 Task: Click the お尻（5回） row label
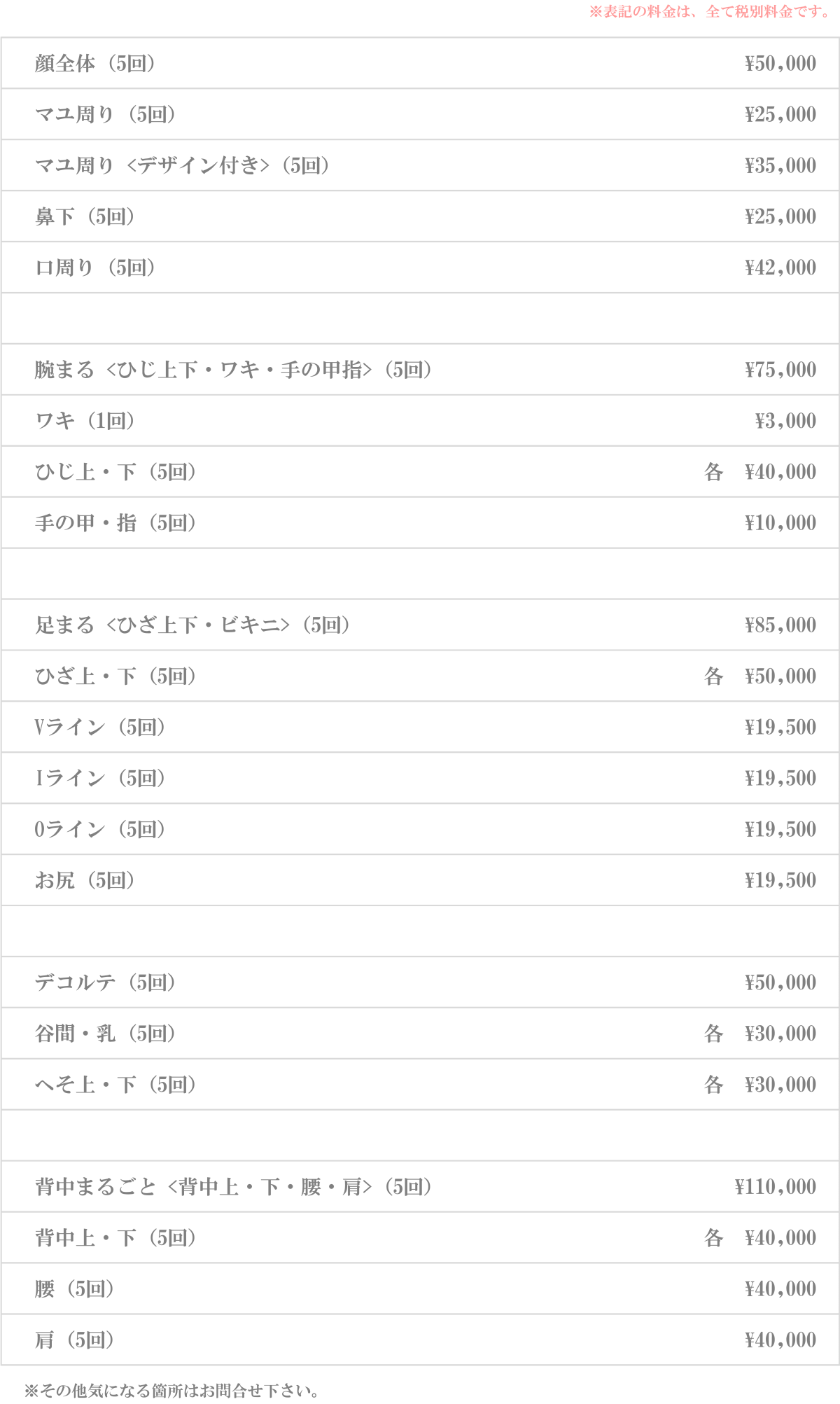point(85,881)
